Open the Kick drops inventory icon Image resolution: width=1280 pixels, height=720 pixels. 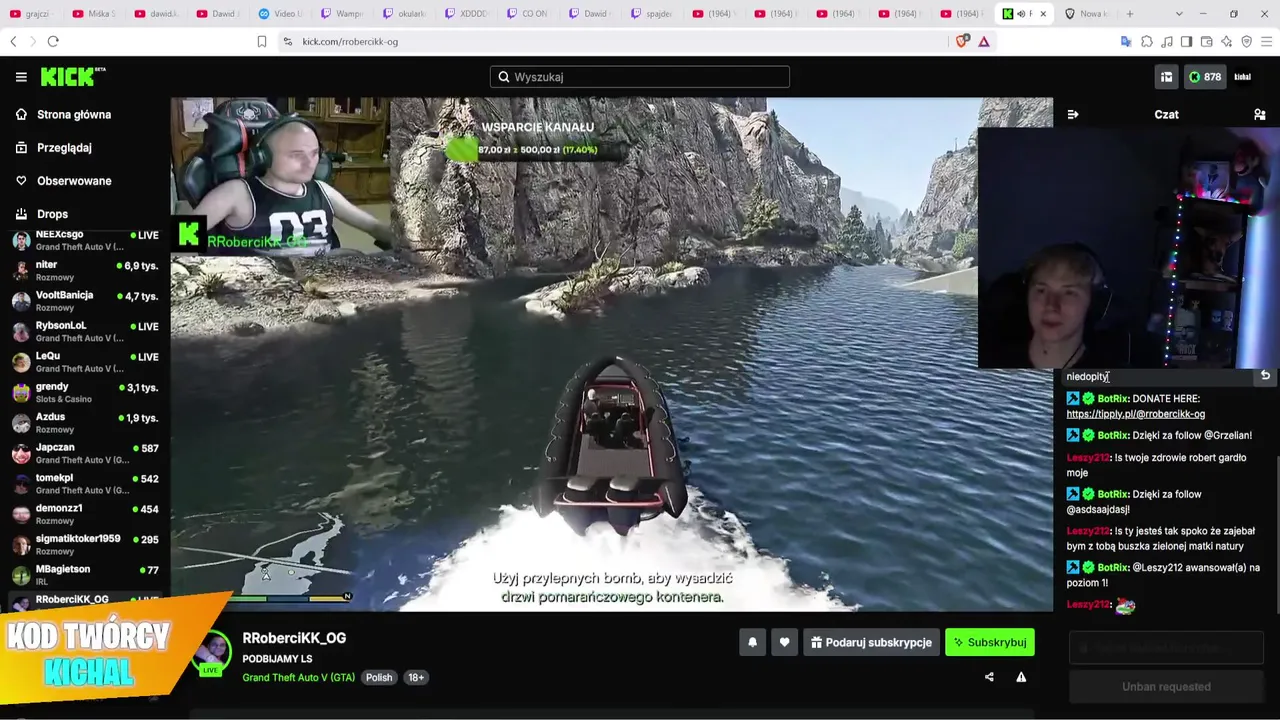[1166, 77]
